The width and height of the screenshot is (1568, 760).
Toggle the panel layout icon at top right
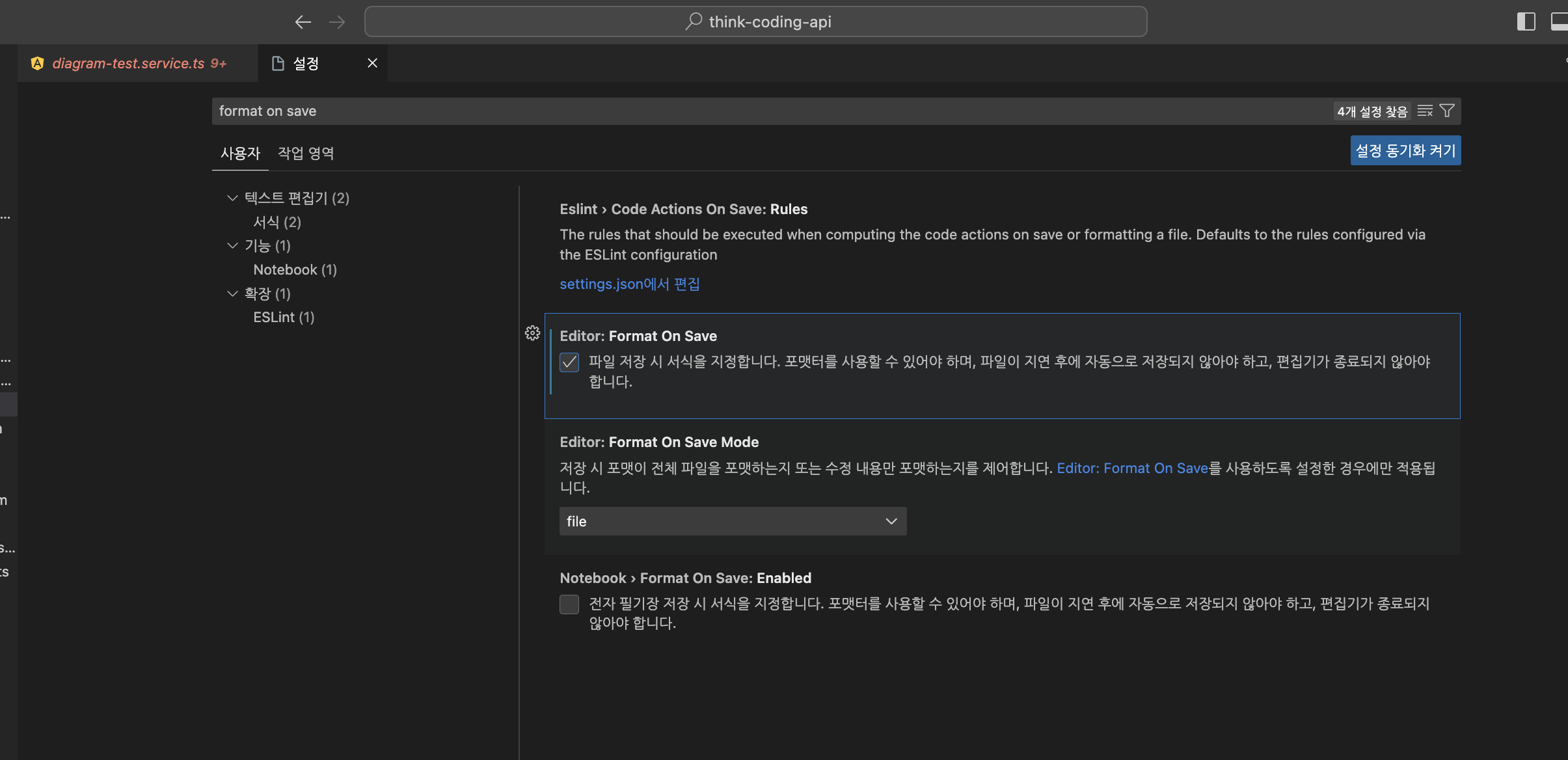tap(1560, 21)
